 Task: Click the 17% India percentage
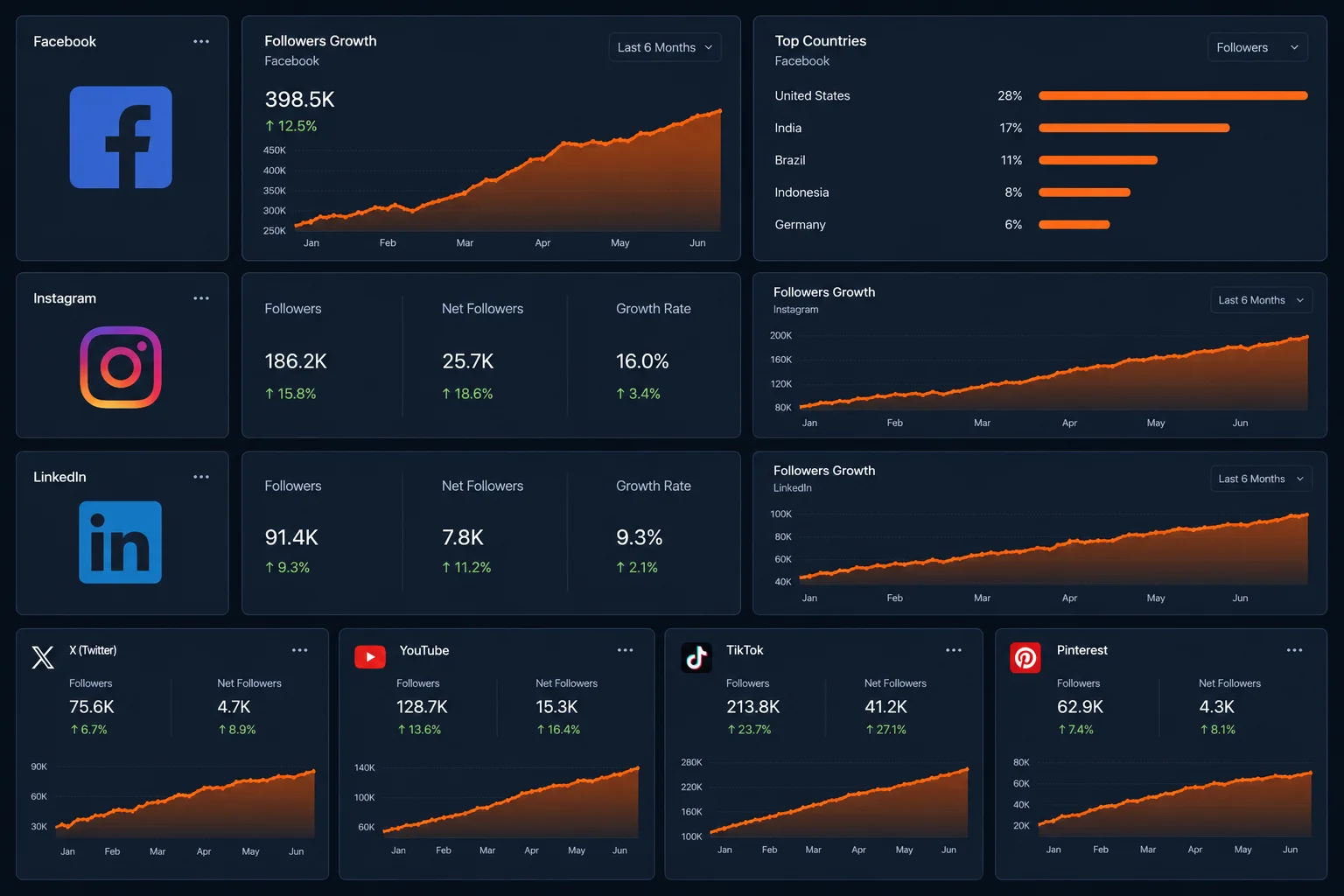pos(1011,128)
